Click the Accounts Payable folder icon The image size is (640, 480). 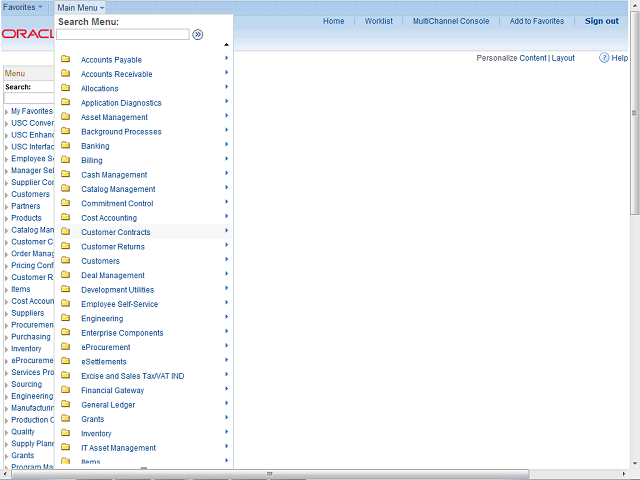tap(65, 59)
